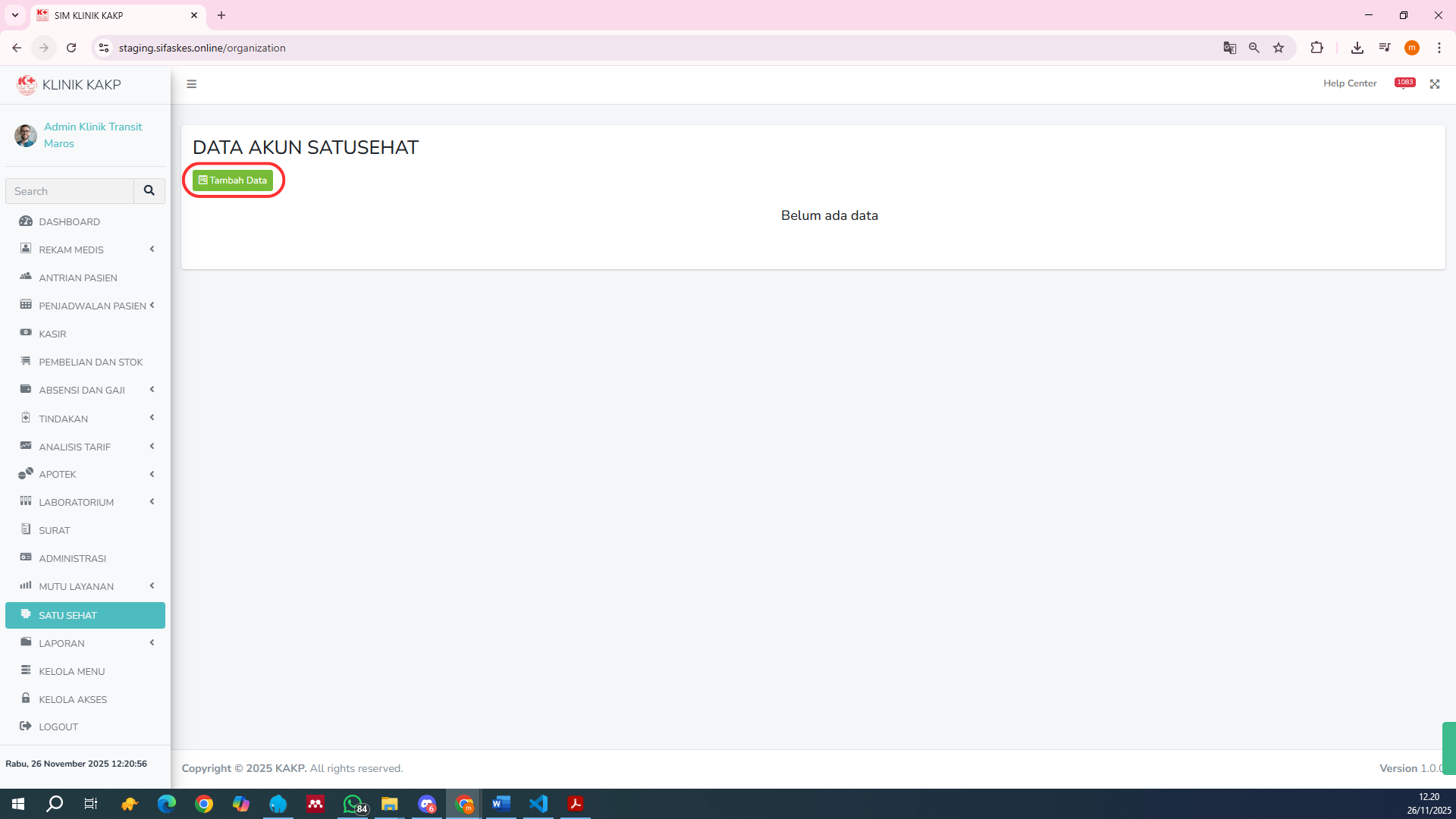This screenshot has width=1456, height=819.
Task: Open Chrome downloads icon
Action: coord(1357,48)
